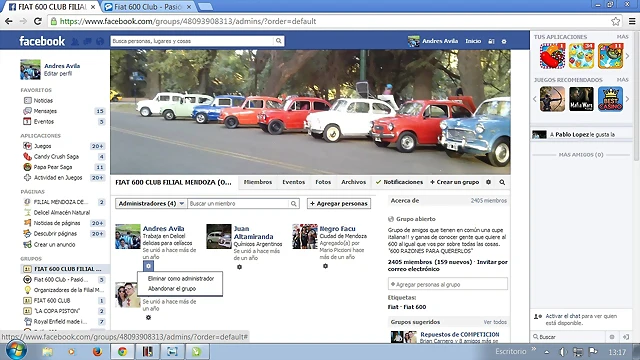Image resolution: width=640 pixels, height=360 pixels.
Task: Open Chrome menu icon
Action: click(632, 21)
